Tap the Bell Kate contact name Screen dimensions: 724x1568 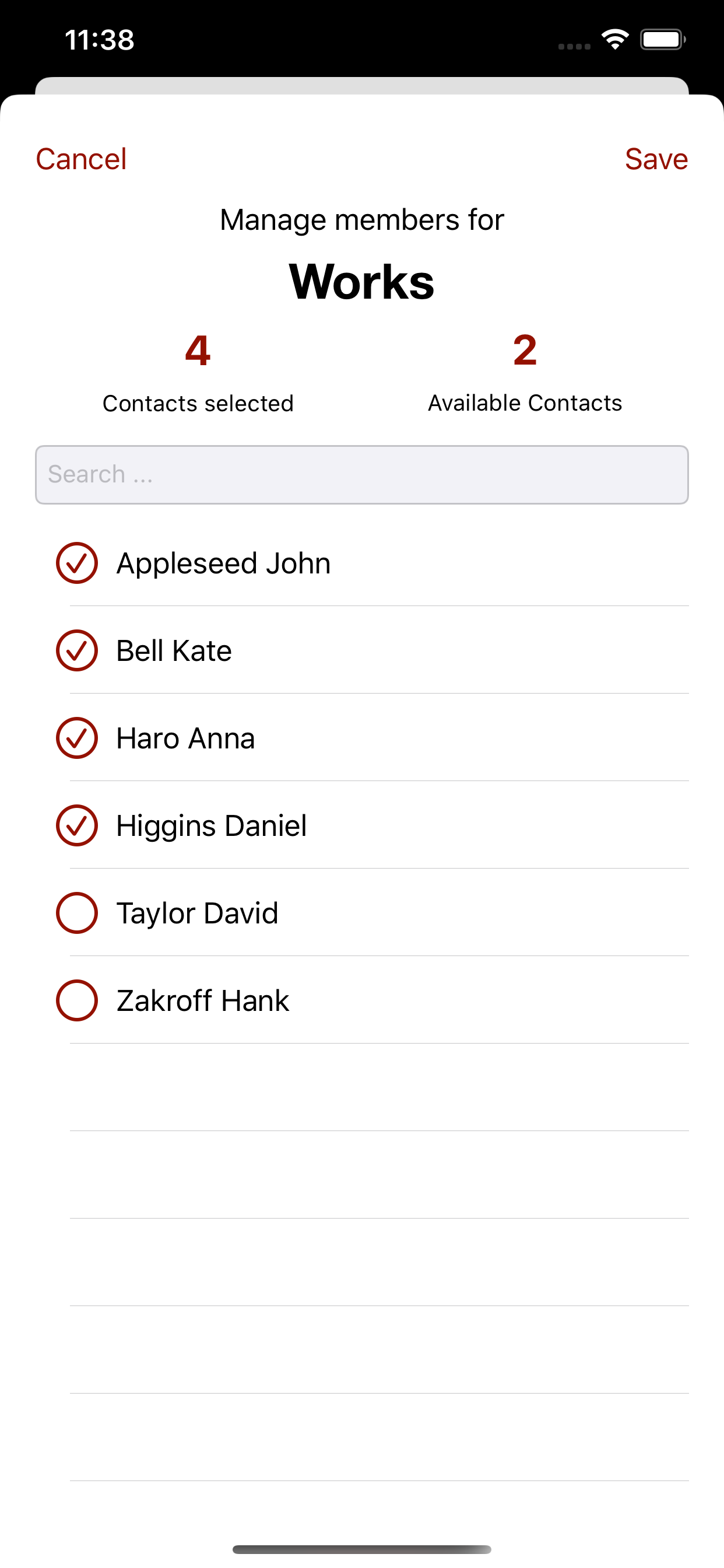(x=174, y=650)
